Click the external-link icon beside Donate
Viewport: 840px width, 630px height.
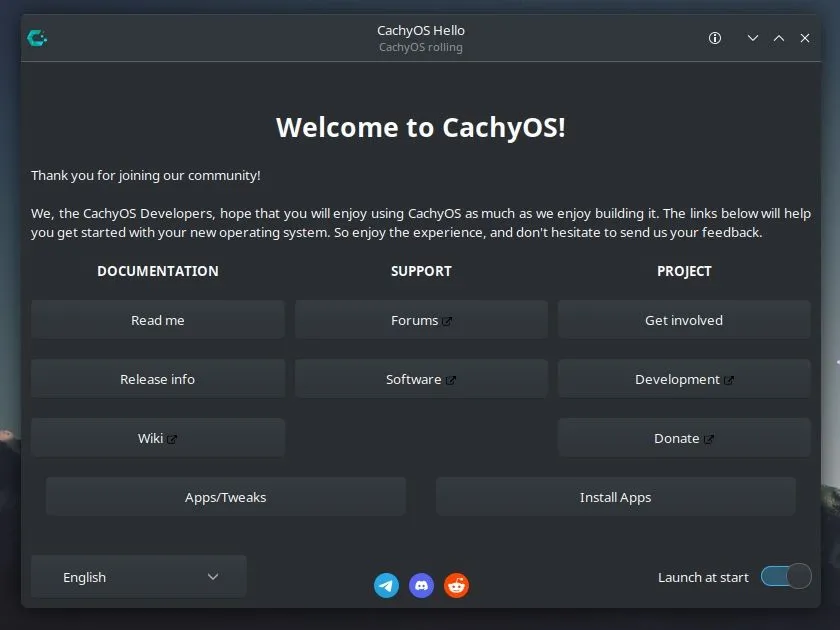pos(708,437)
